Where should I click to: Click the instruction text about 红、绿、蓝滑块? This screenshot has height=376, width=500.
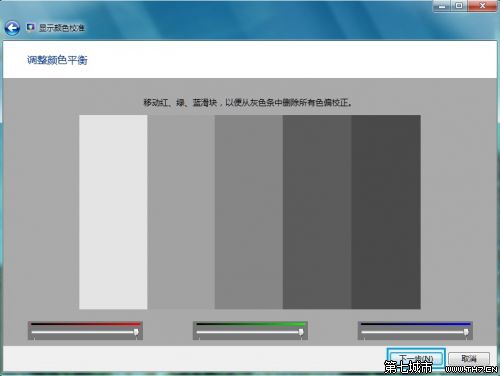(248, 102)
